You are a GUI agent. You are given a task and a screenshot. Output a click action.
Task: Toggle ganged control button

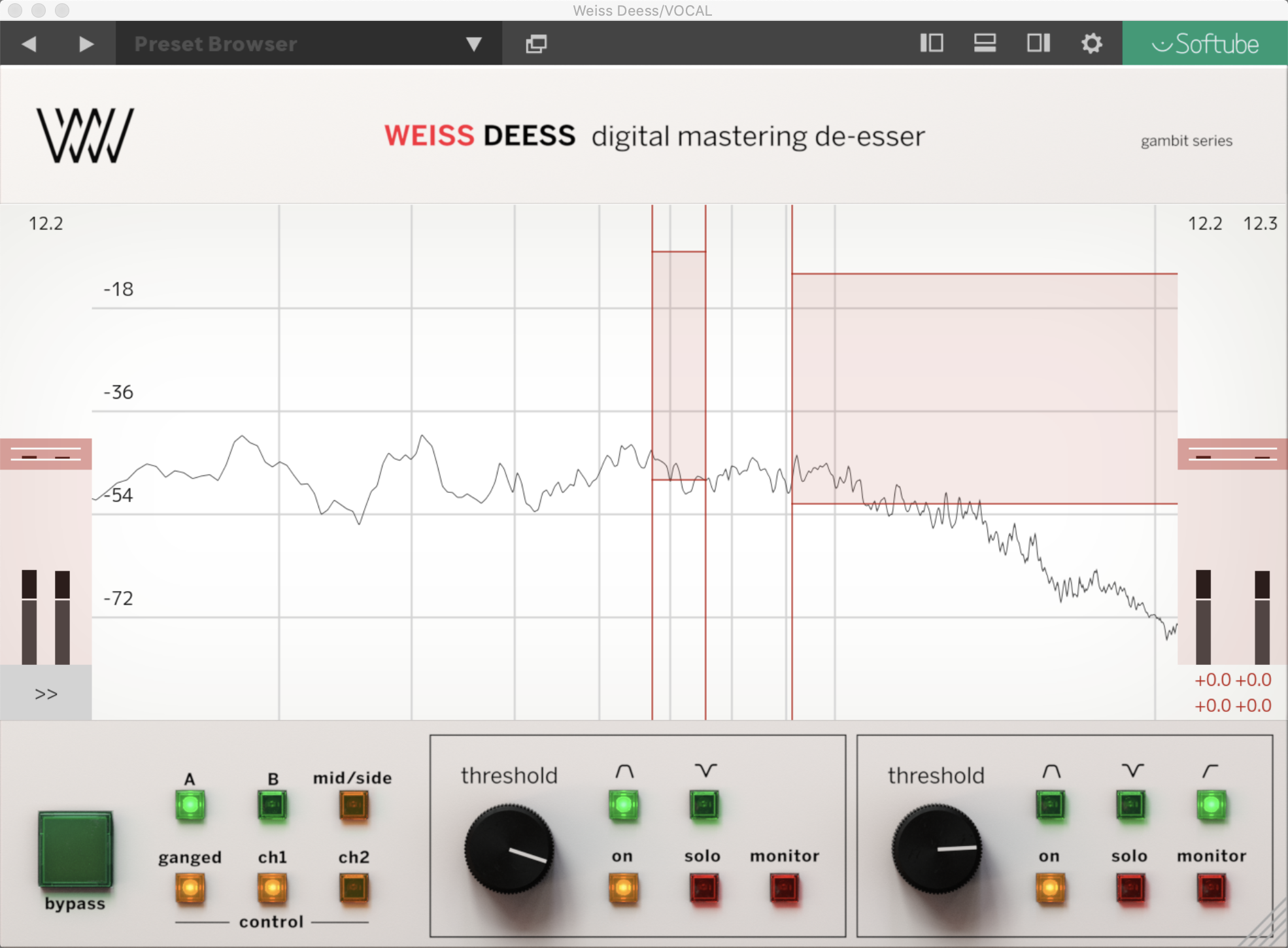(190, 888)
